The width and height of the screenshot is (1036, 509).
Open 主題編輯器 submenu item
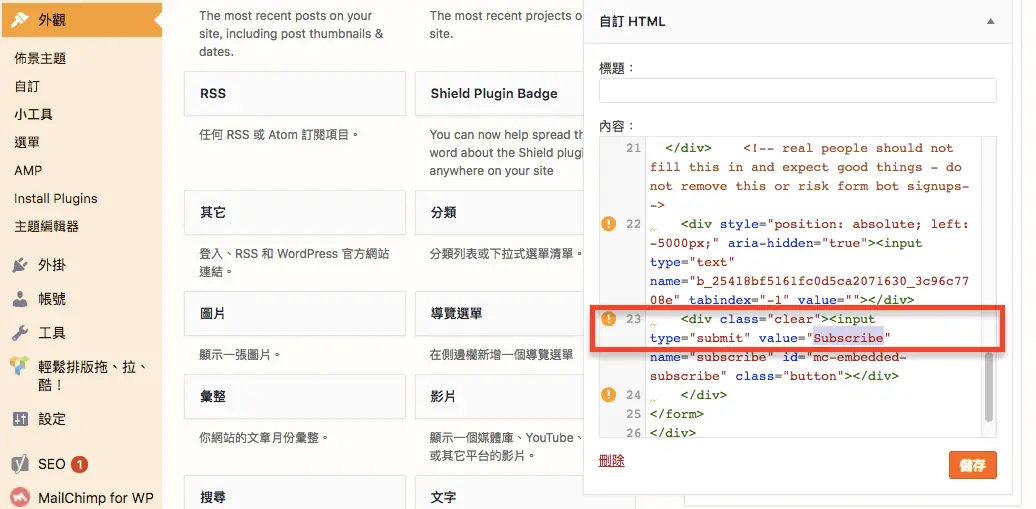point(46,226)
